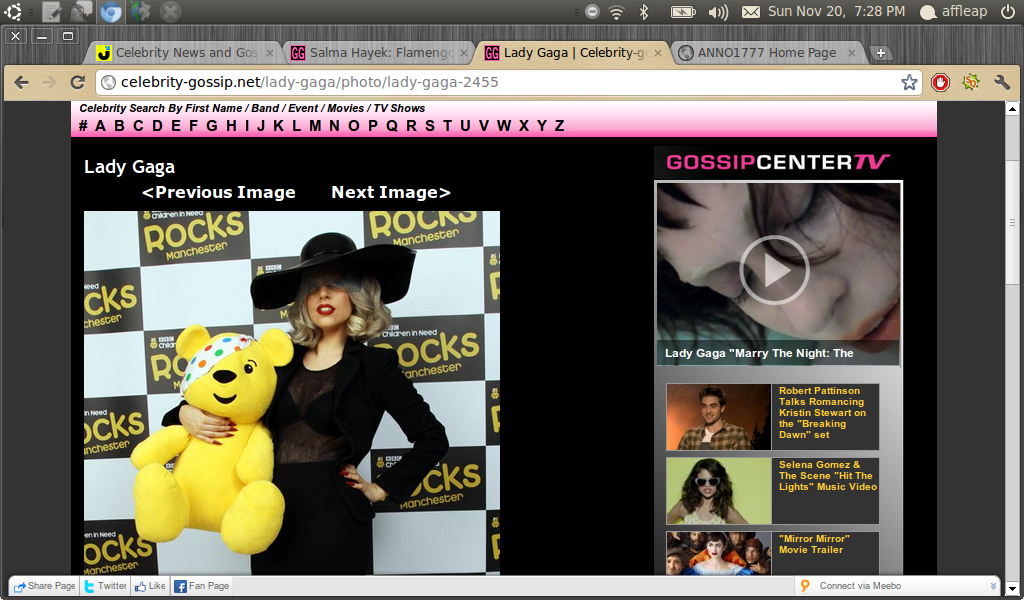The width and height of the screenshot is (1024, 600).
Task: Open a new browser tab
Action: pos(880,53)
